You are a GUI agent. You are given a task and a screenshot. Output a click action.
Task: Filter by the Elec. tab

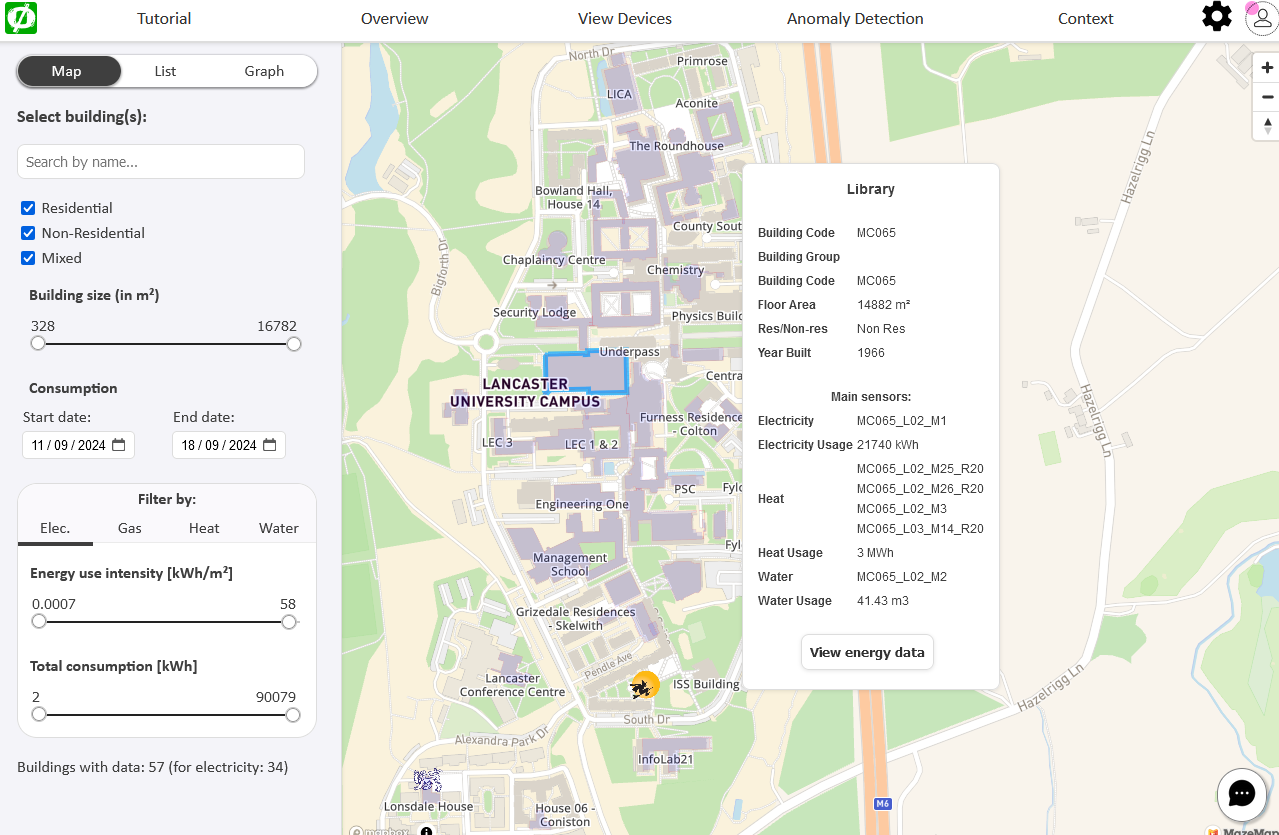click(x=55, y=528)
